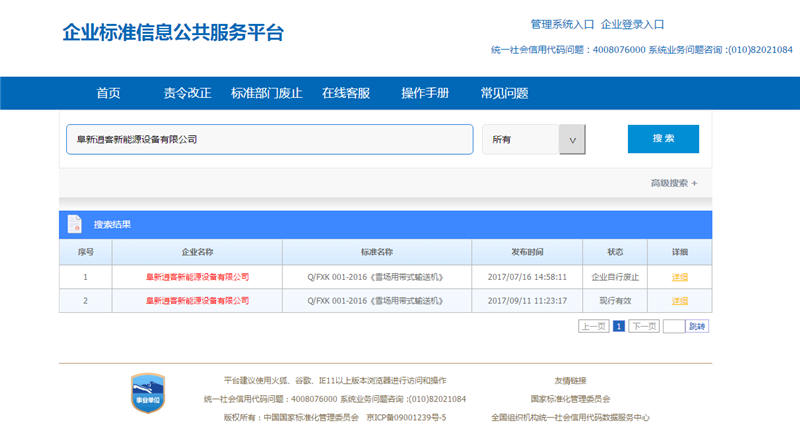Visit the 常见问题 FAQ page

click(504, 93)
